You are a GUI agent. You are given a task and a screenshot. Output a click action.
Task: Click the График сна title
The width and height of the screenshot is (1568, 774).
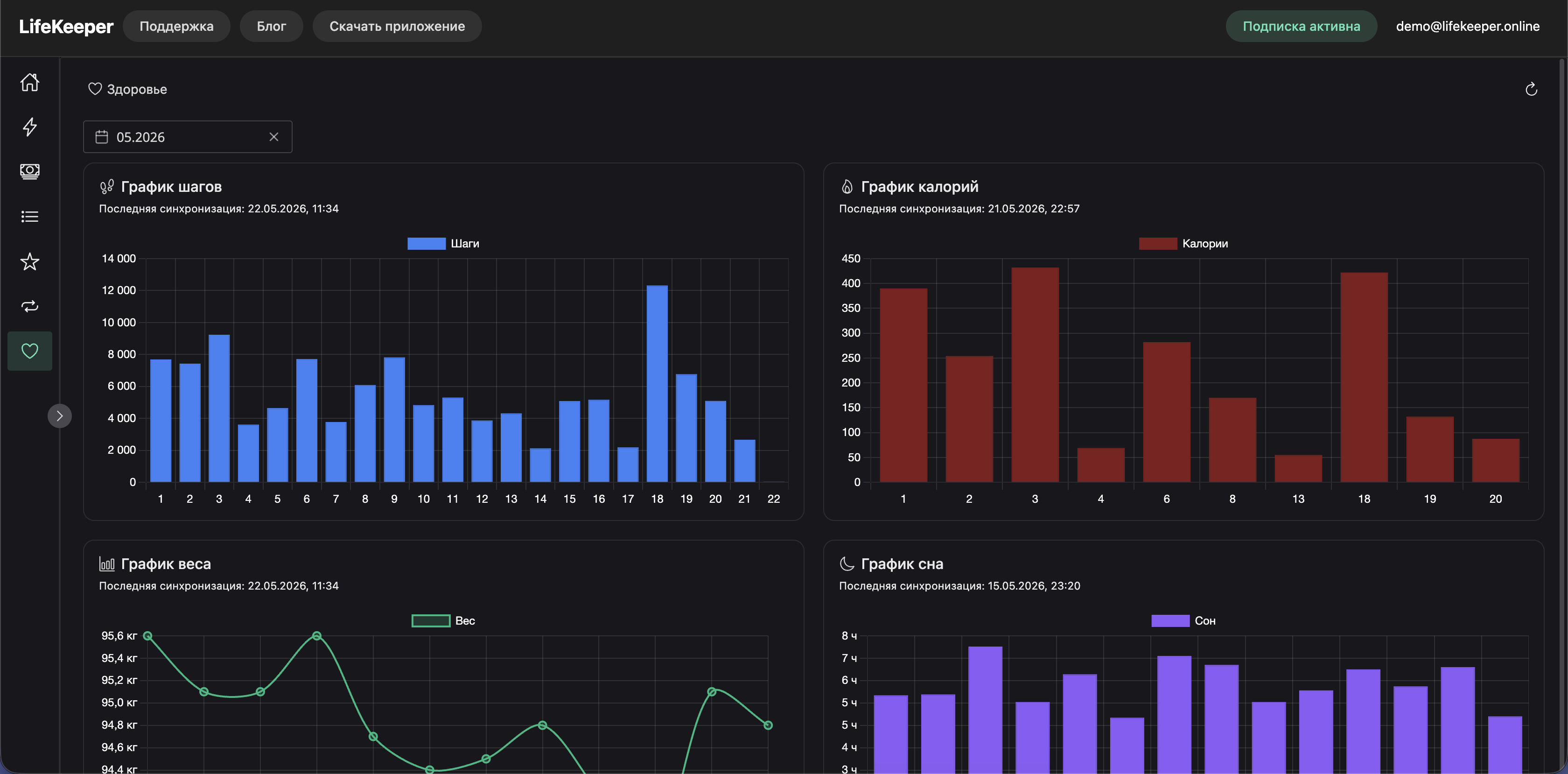click(902, 564)
